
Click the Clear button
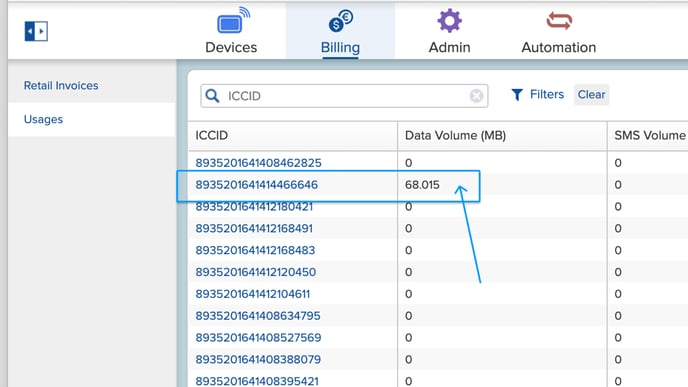point(591,94)
